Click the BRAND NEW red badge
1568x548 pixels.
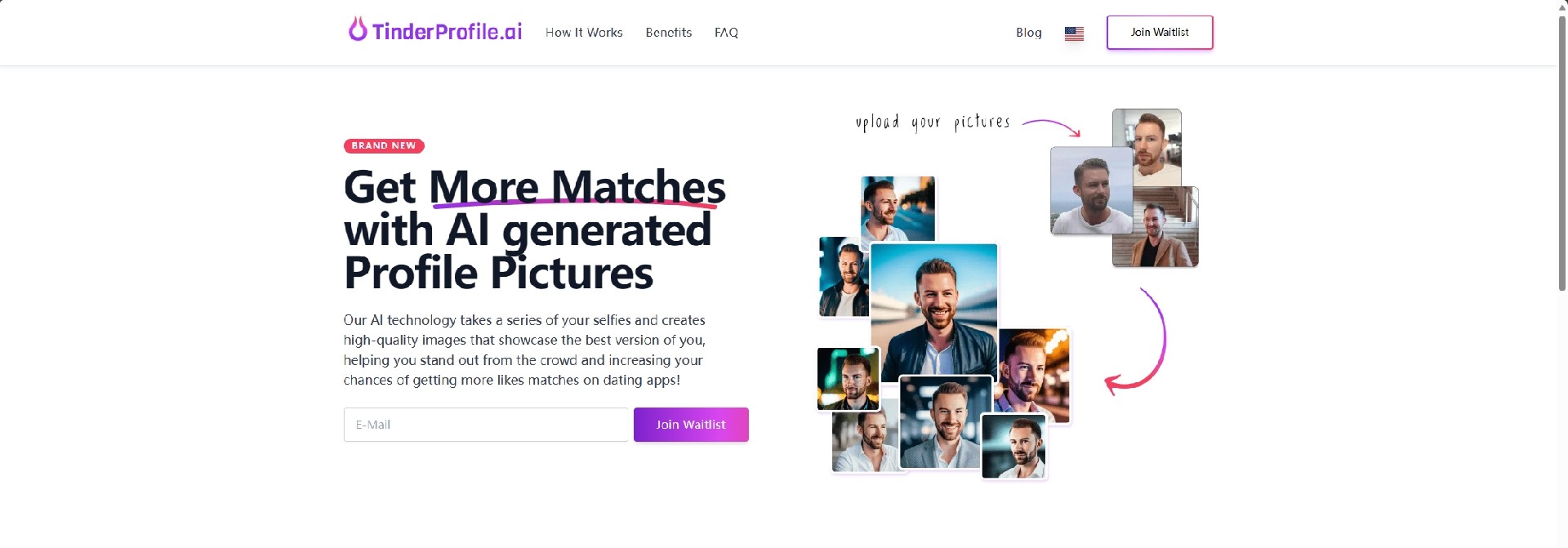pos(384,145)
